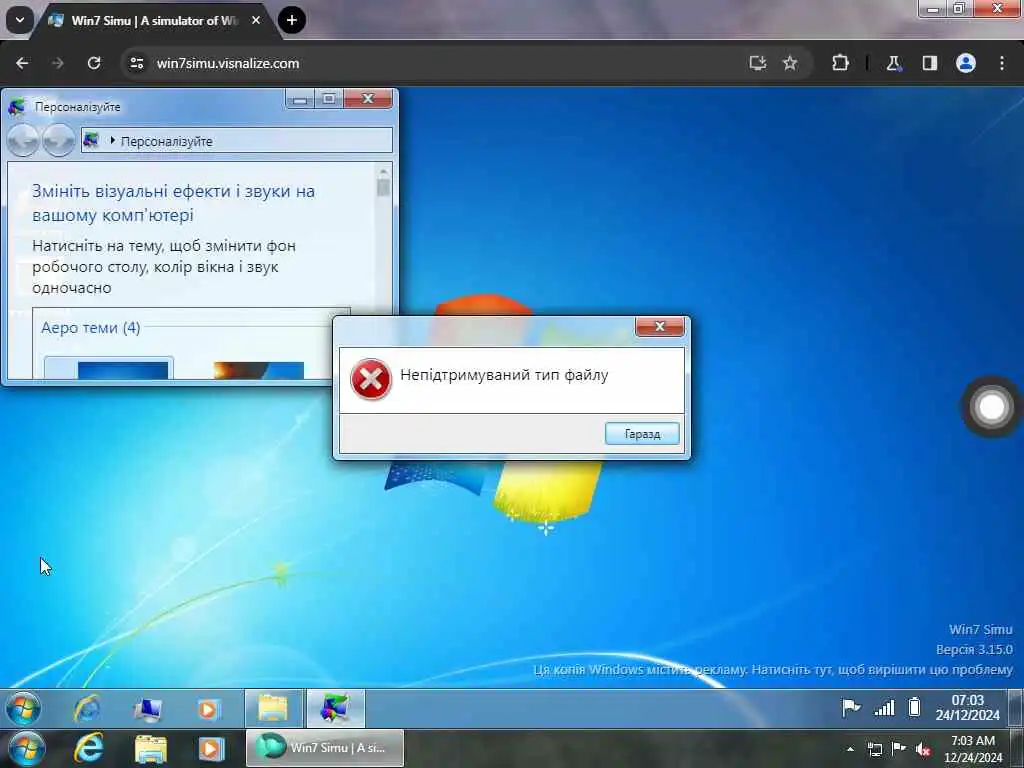
Task: Open Media Player on real taskbar
Action: [x=211, y=749]
